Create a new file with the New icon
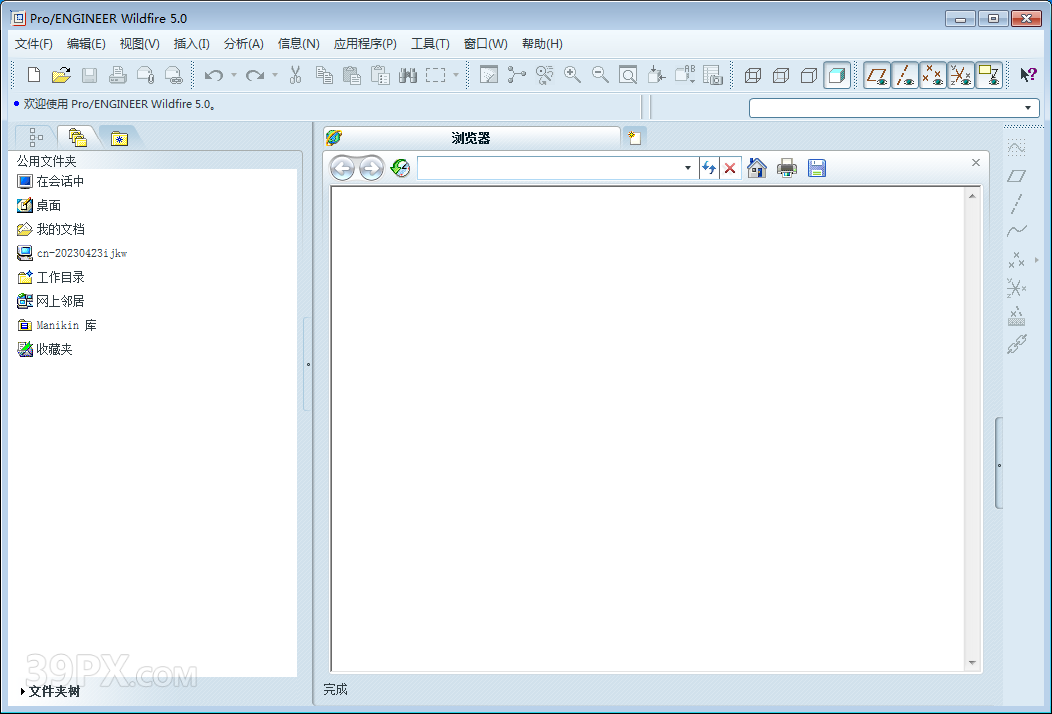 [34, 74]
